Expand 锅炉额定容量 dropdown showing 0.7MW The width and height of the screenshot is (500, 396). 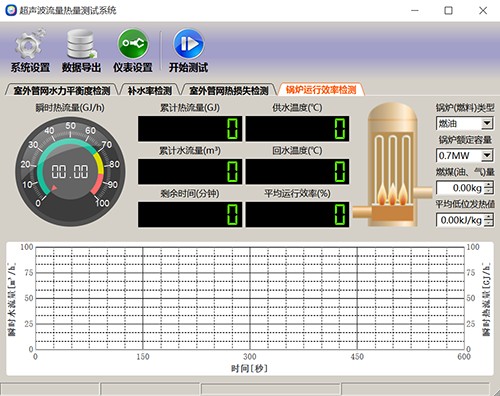(x=487, y=155)
